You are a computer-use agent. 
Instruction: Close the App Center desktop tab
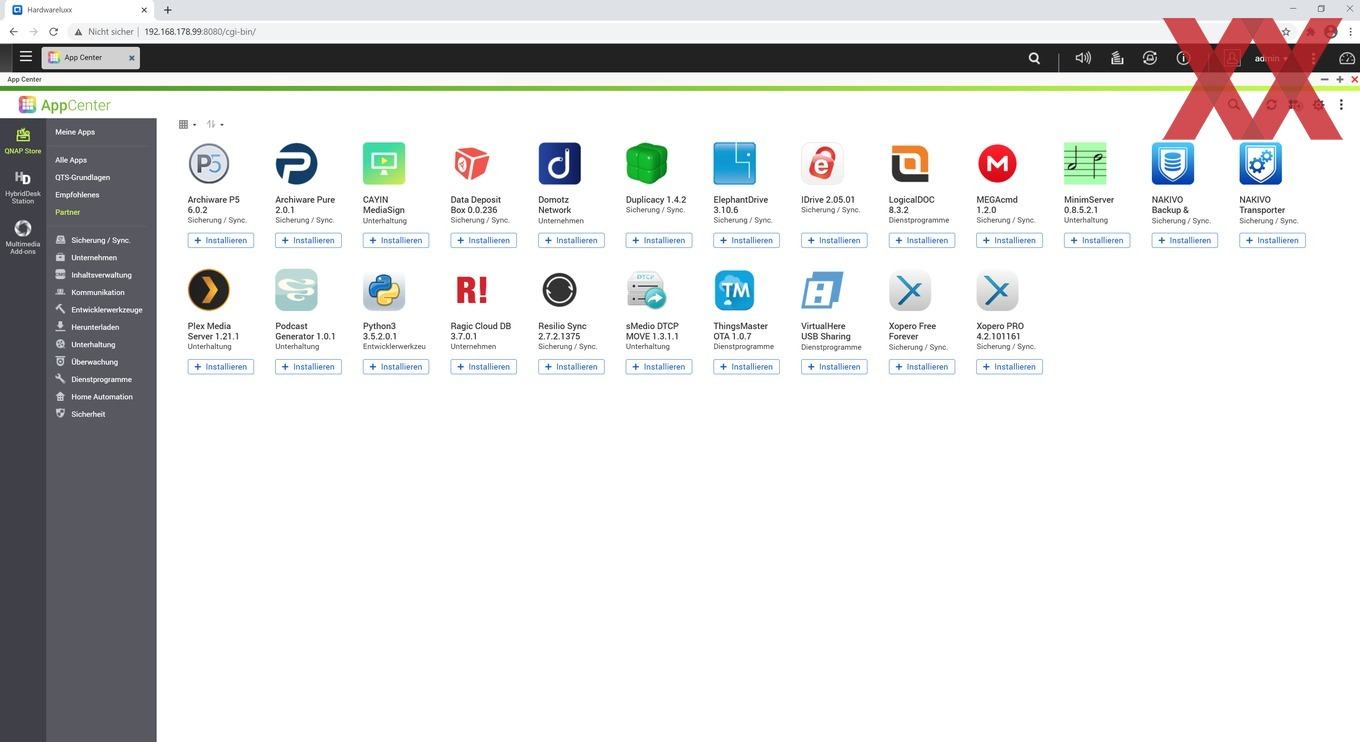[130, 58]
